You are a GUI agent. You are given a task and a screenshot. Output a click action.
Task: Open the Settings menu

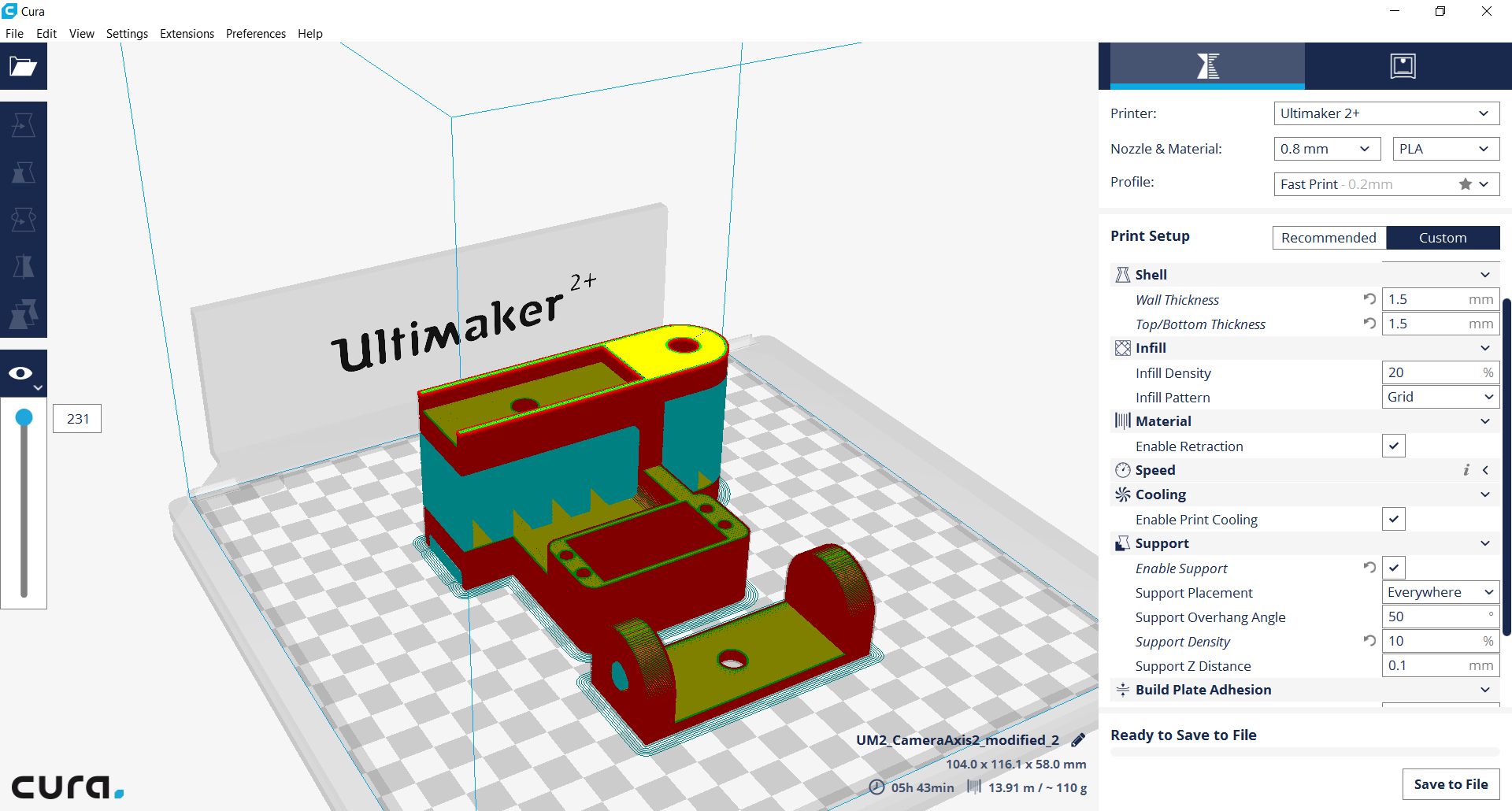[x=127, y=34]
